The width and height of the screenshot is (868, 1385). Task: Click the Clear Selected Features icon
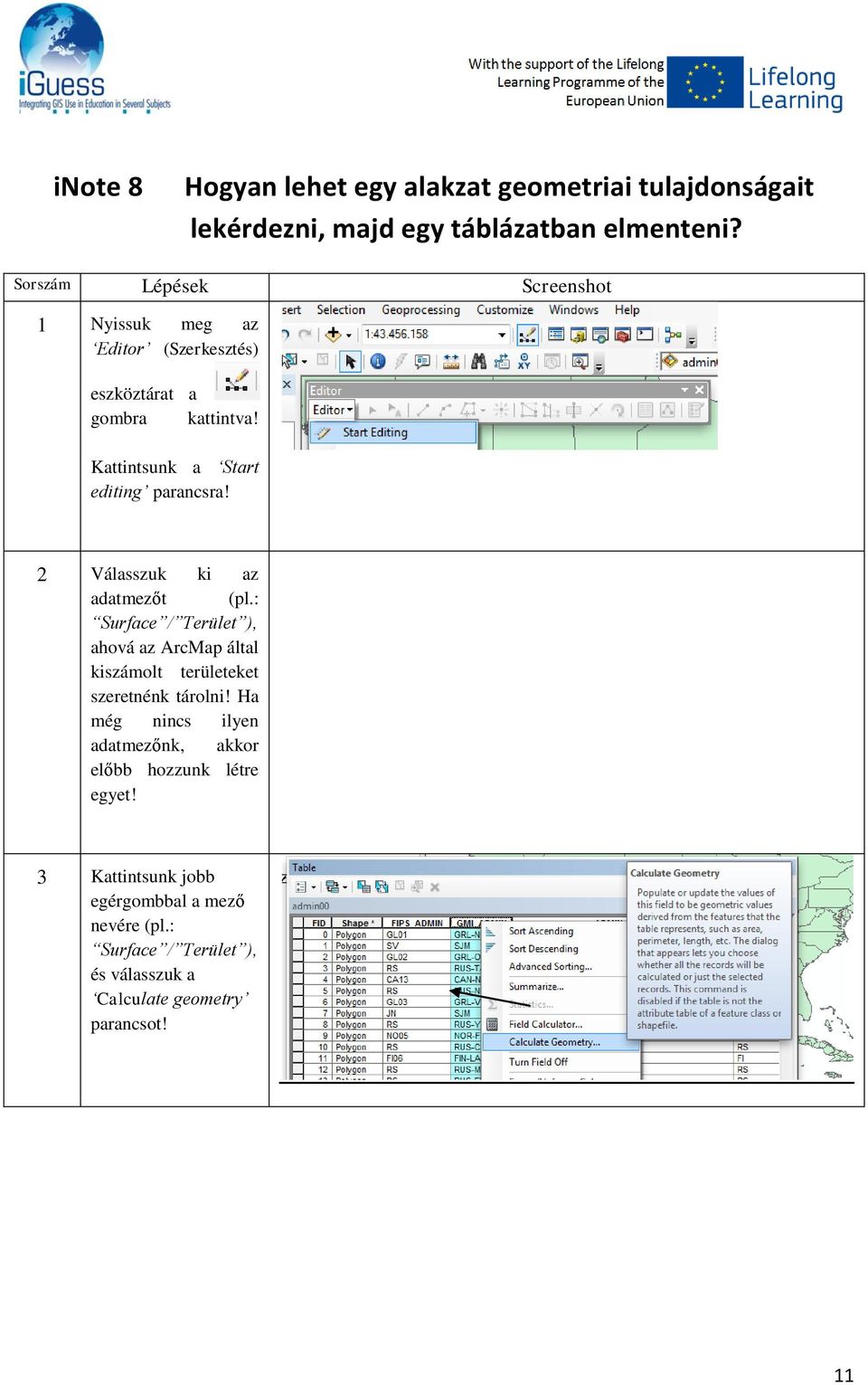point(323,361)
